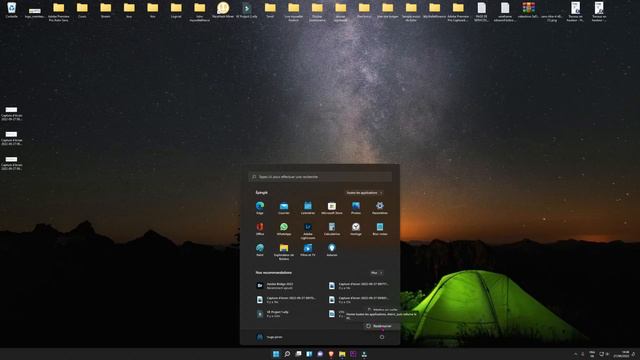The height and width of the screenshot is (360, 640).
Task: Open WhatsApp from pinned apps
Action: tap(284, 229)
